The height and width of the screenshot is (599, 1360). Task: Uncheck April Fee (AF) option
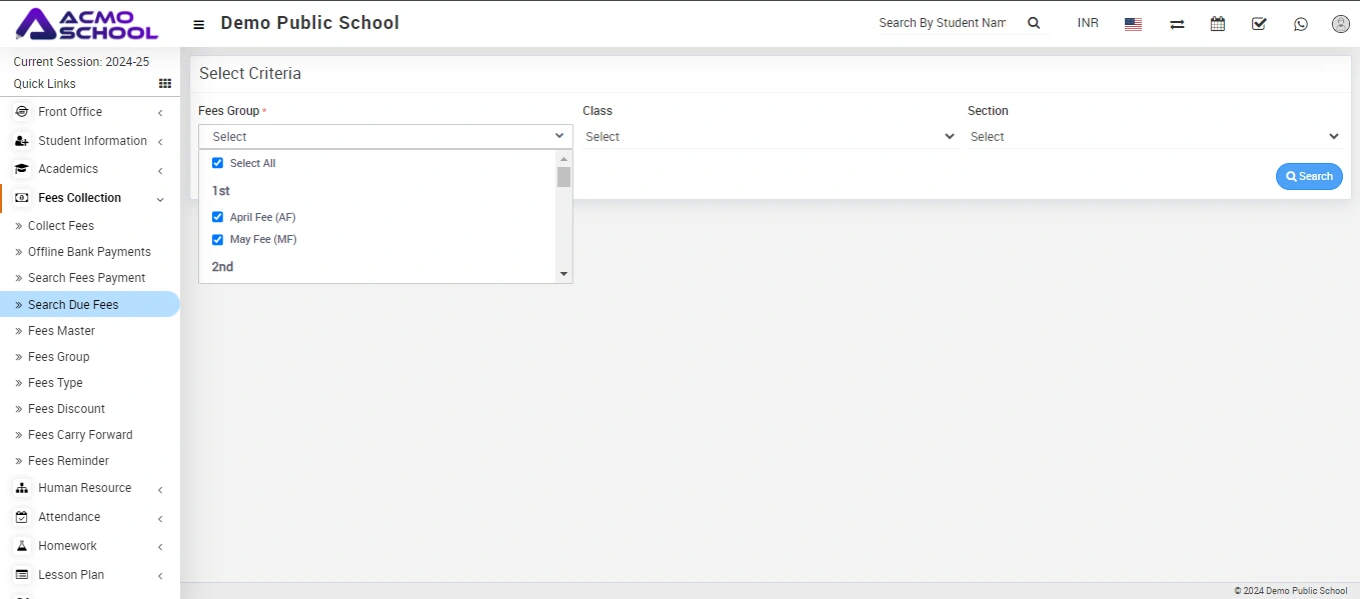(x=218, y=217)
